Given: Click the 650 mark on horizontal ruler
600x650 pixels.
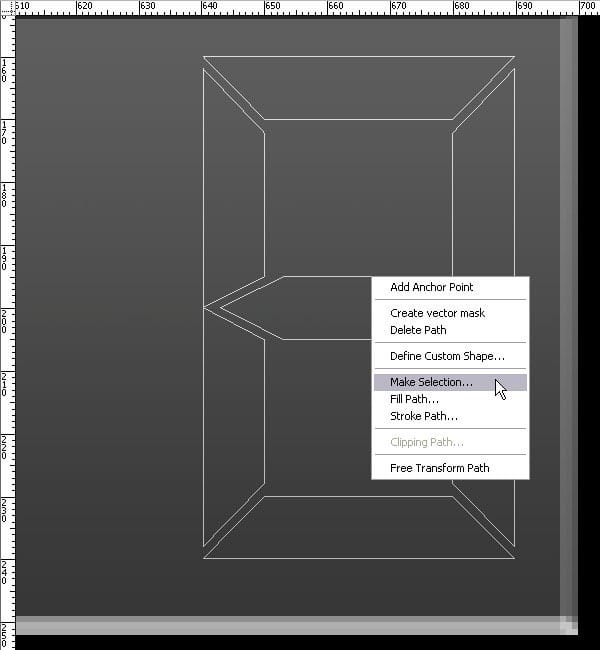Looking at the screenshot, I should click(x=272, y=6).
